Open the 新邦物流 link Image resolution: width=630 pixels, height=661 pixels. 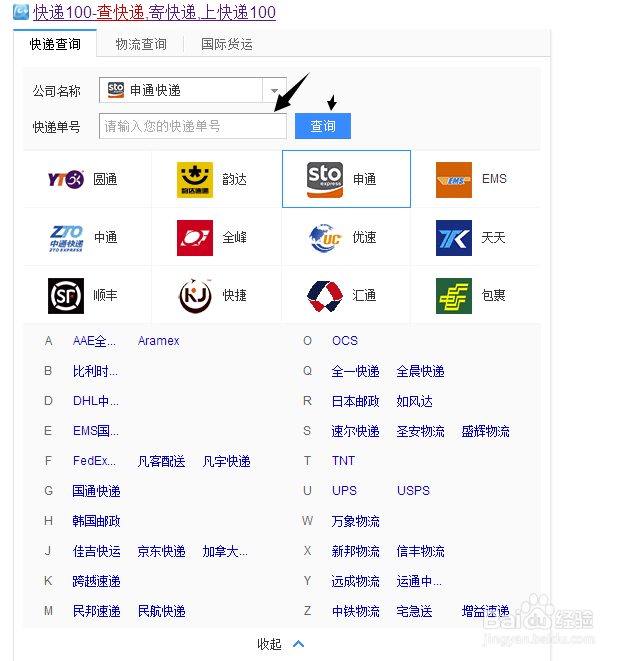tap(355, 551)
